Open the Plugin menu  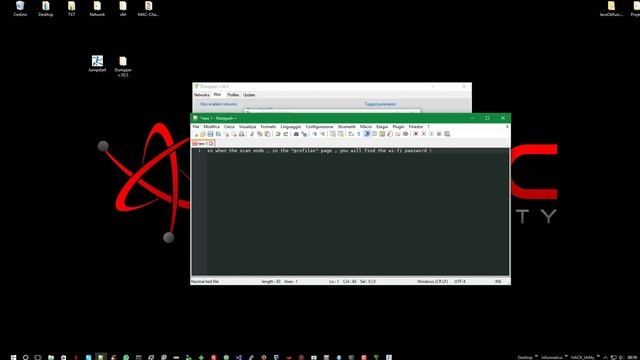[398, 127]
